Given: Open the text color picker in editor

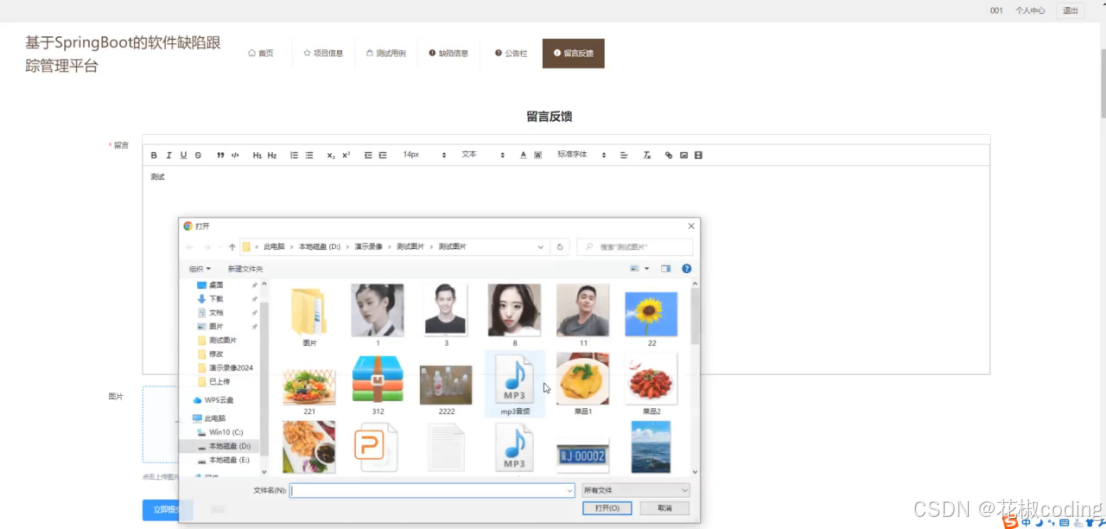Looking at the screenshot, I should (523, 155).
